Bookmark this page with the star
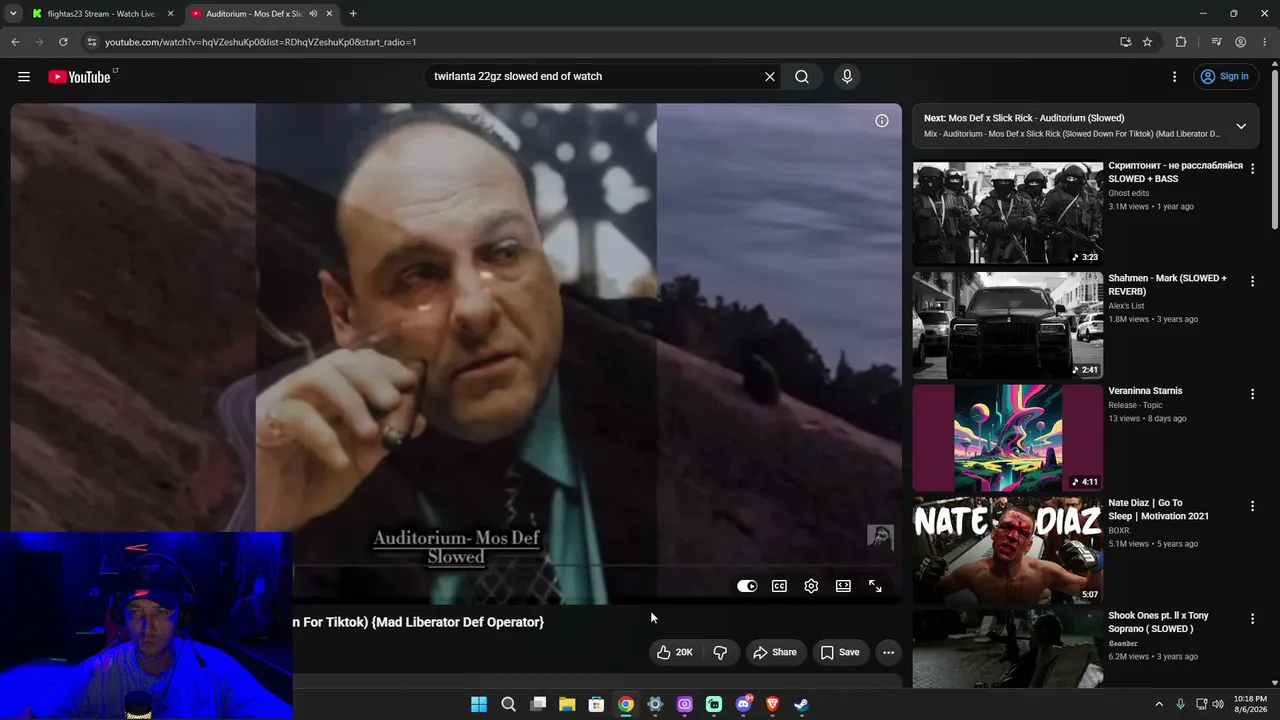Screen dimensions: 1280x720 1147,42
